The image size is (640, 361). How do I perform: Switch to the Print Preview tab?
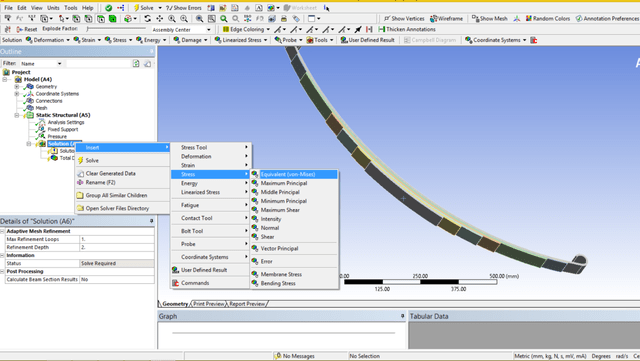click(209, 304)
